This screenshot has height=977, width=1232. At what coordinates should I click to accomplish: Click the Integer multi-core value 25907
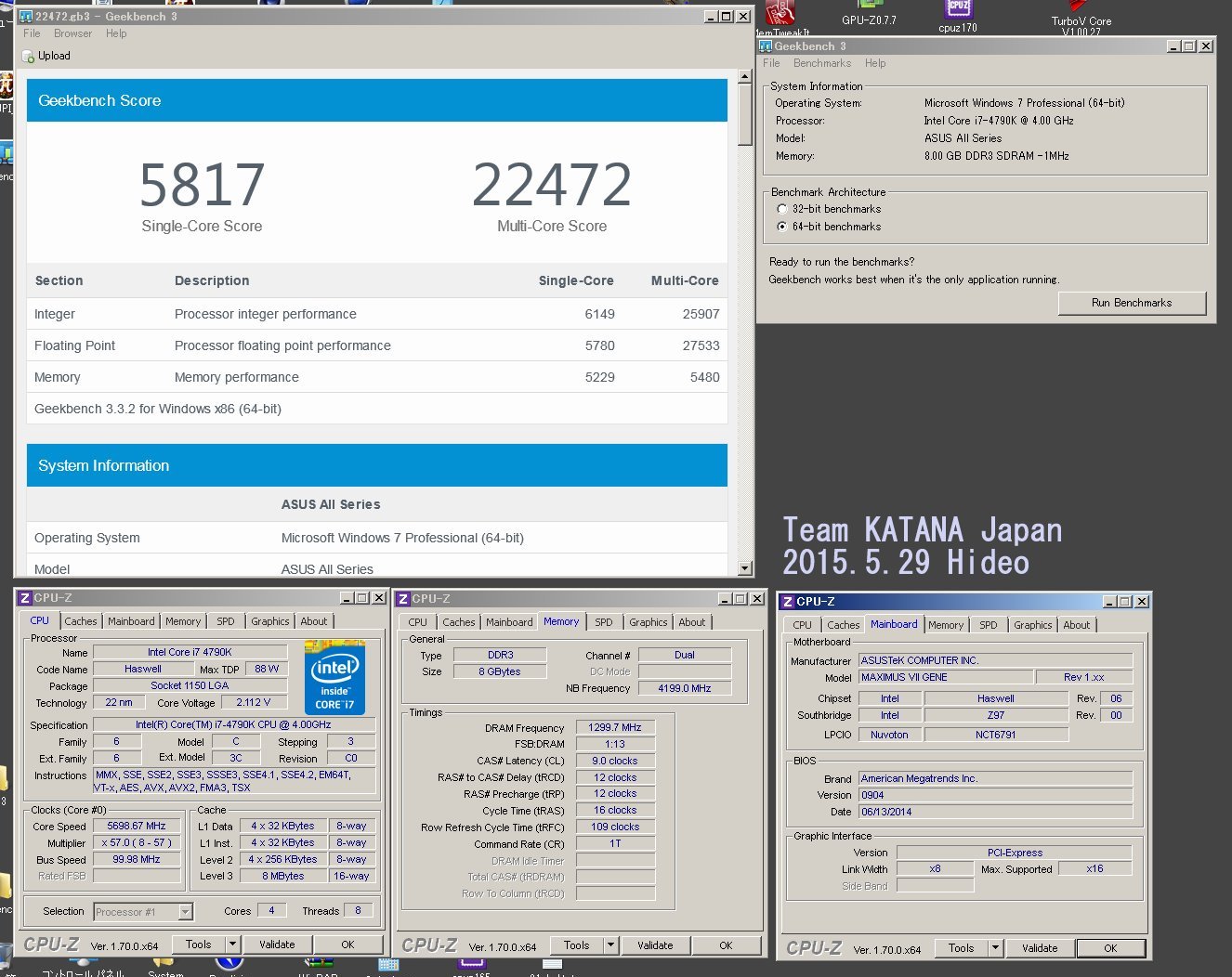tap(701, 314)
